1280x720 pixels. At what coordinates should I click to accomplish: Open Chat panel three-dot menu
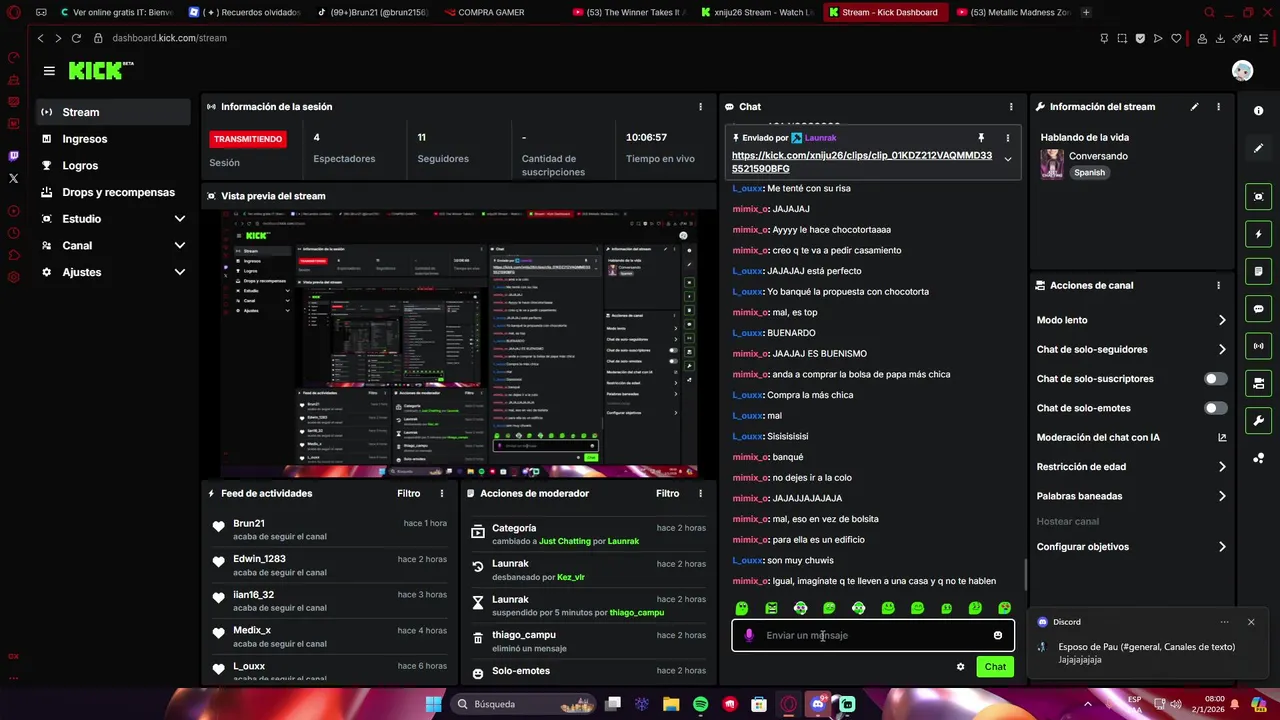[x=1011, y=107]
